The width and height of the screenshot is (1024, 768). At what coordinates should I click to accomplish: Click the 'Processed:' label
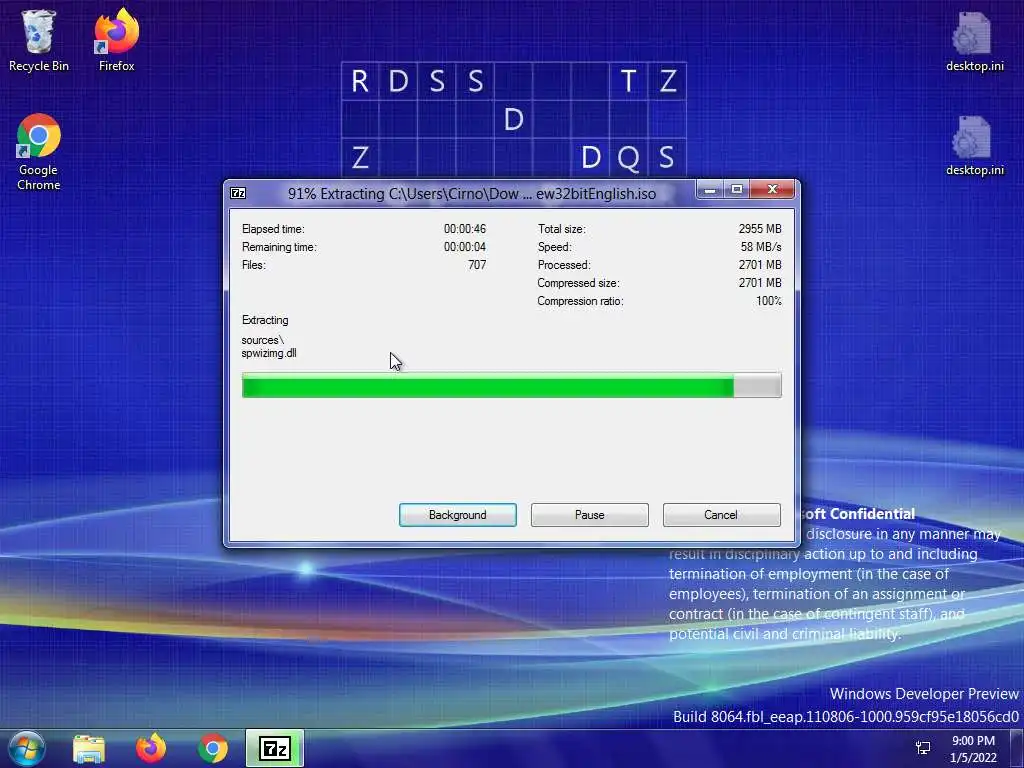[564, 265]
